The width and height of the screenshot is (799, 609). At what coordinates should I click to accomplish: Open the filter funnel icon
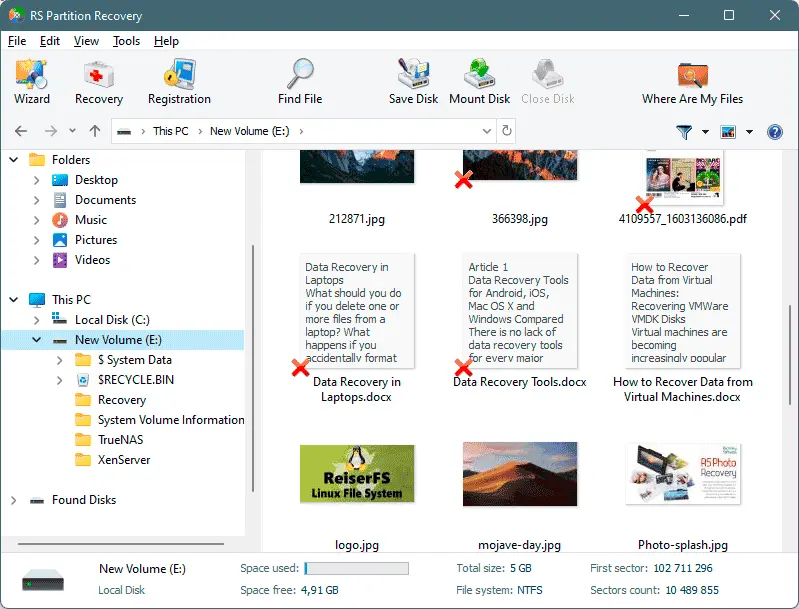(x=684, y=132)
